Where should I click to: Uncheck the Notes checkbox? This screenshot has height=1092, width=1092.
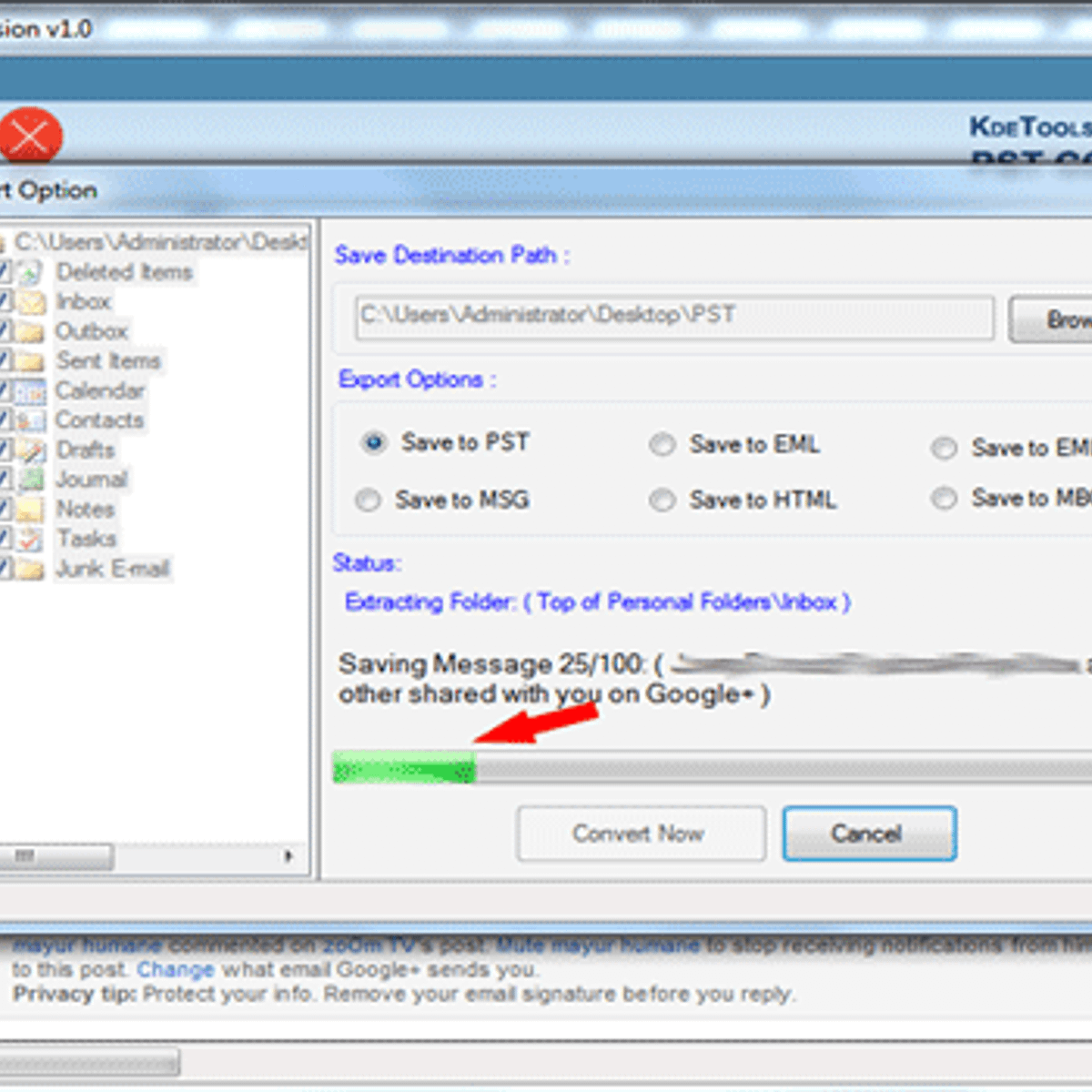pyautogui.click(x=5, y=510)
